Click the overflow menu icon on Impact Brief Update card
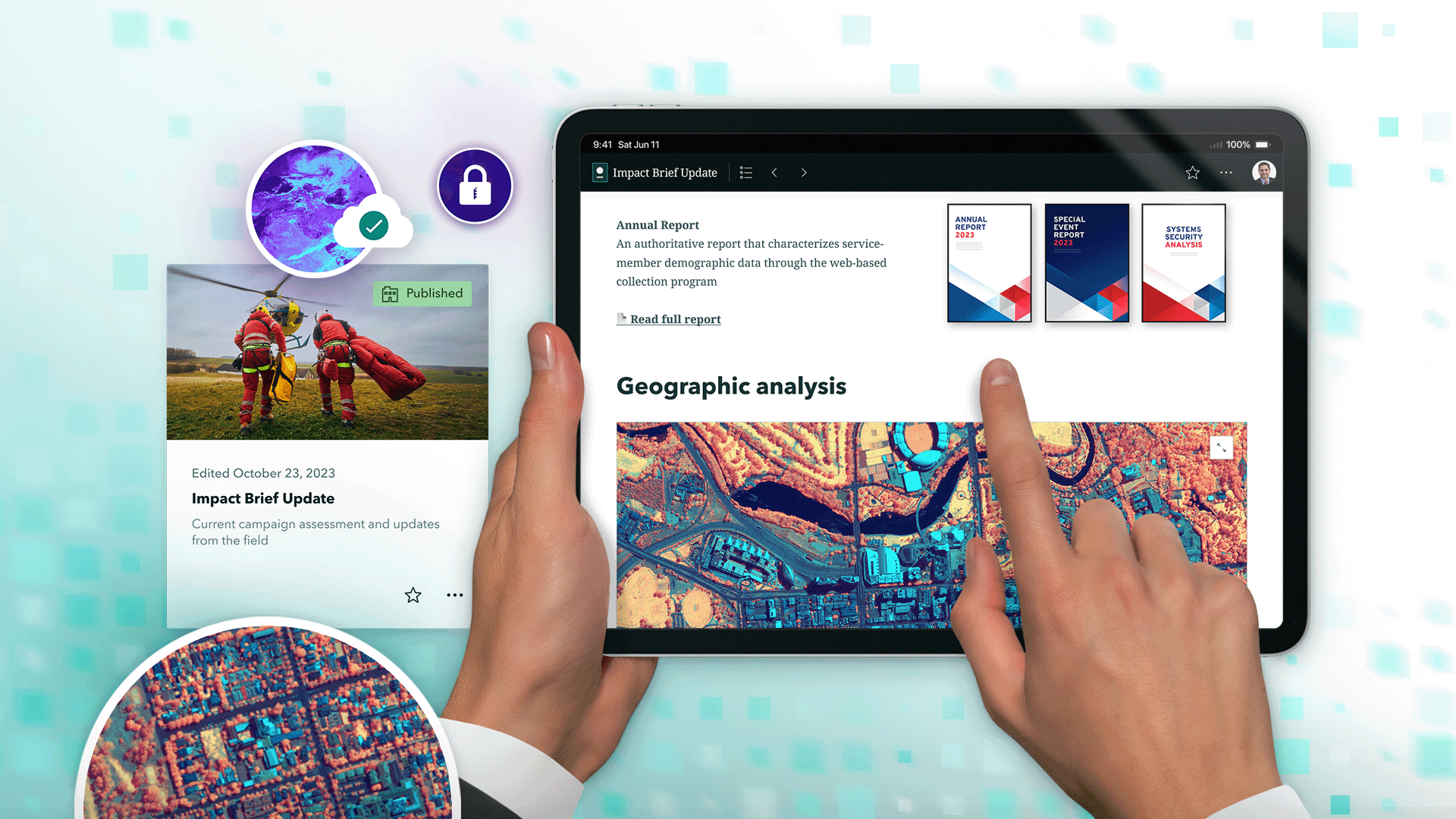Image resolution: width=1456 pixels, height=819 pixels. (455, 595)
